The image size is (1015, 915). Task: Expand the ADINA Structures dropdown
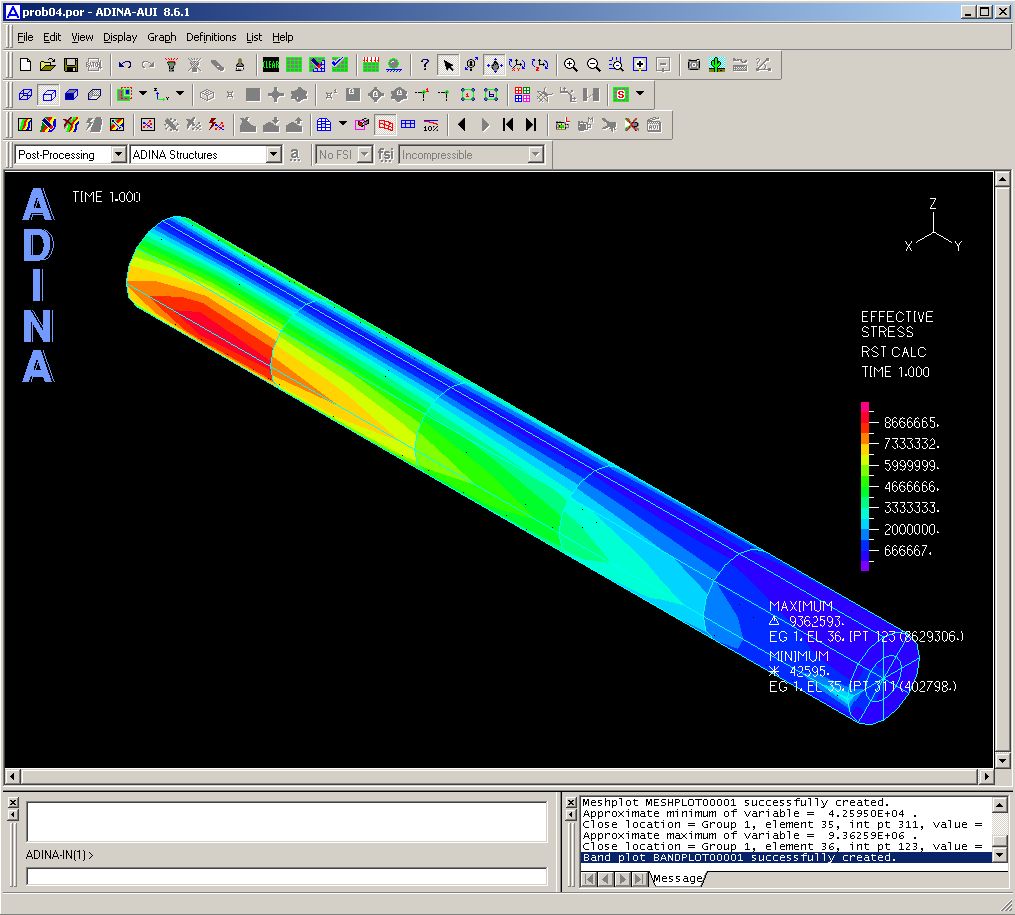(x=274, y=155)
